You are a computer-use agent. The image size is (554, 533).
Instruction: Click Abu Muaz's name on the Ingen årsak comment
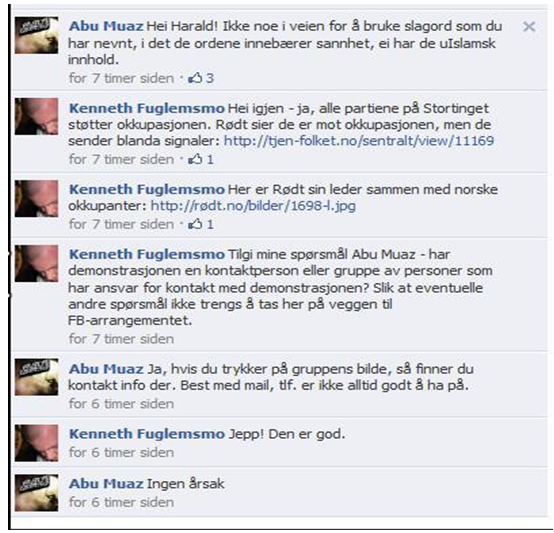[x=106, y=484]
